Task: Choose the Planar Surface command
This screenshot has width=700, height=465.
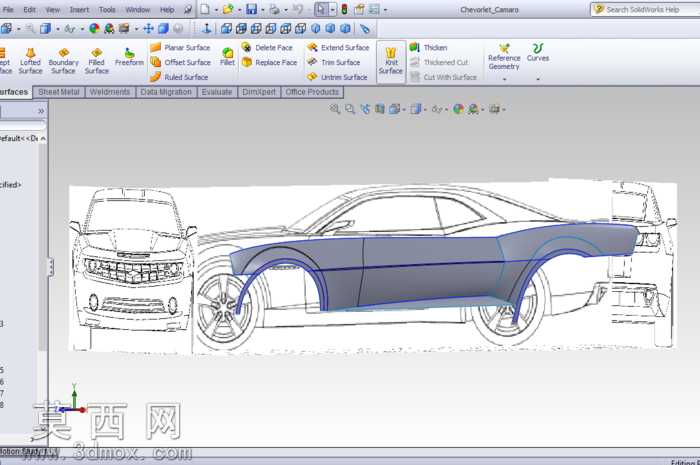Action: pyautogui.click(x=180, y=47)
